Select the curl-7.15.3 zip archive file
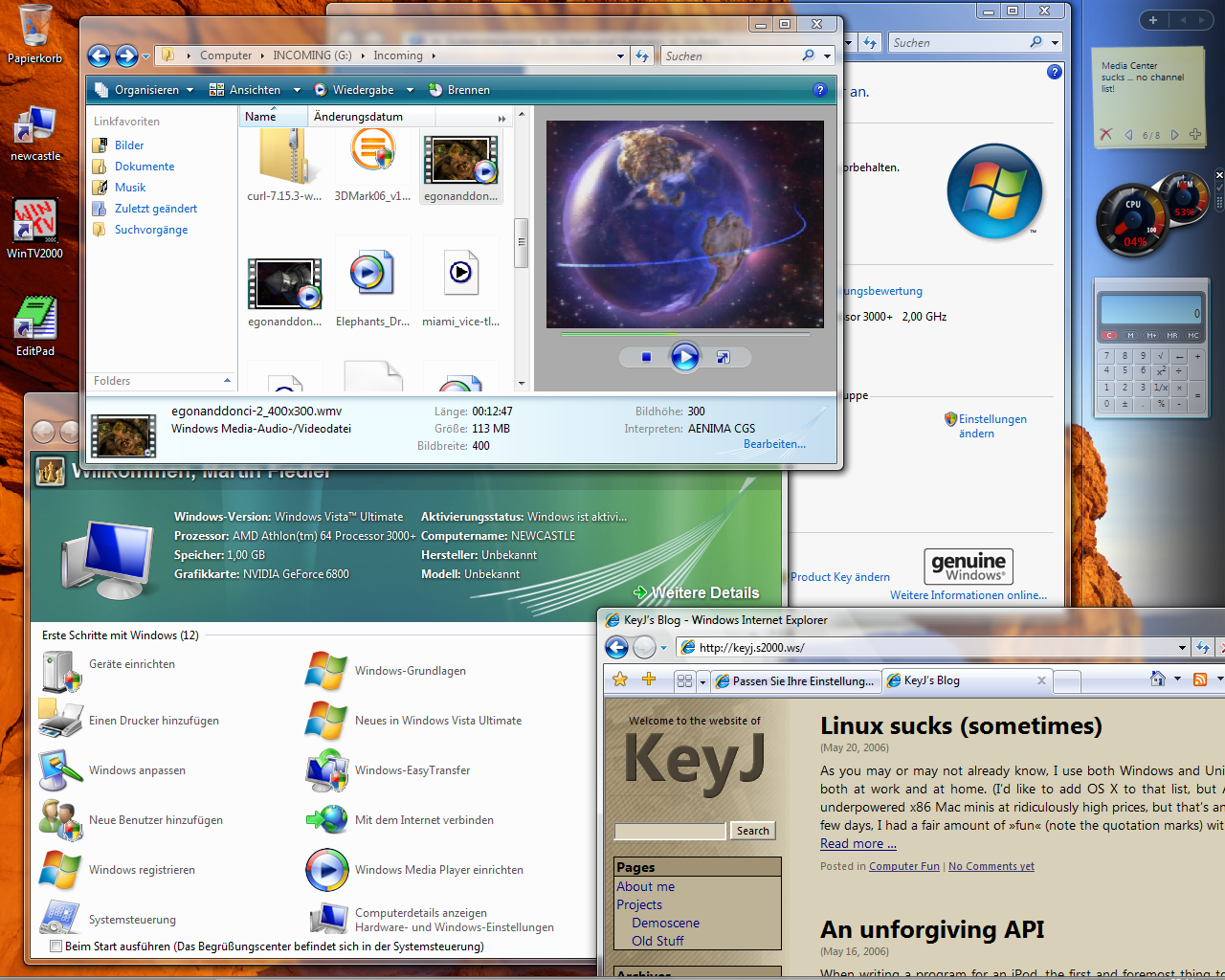This screenshot has height=980, width=1225. click(x=284, y=165)
